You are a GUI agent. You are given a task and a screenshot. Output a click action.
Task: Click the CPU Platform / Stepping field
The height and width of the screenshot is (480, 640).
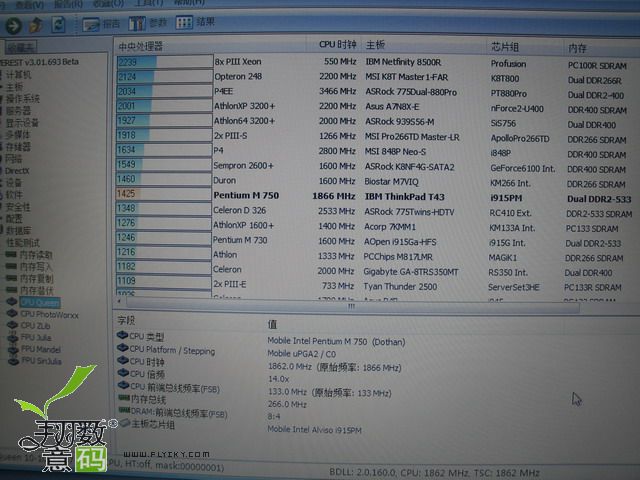172,350
